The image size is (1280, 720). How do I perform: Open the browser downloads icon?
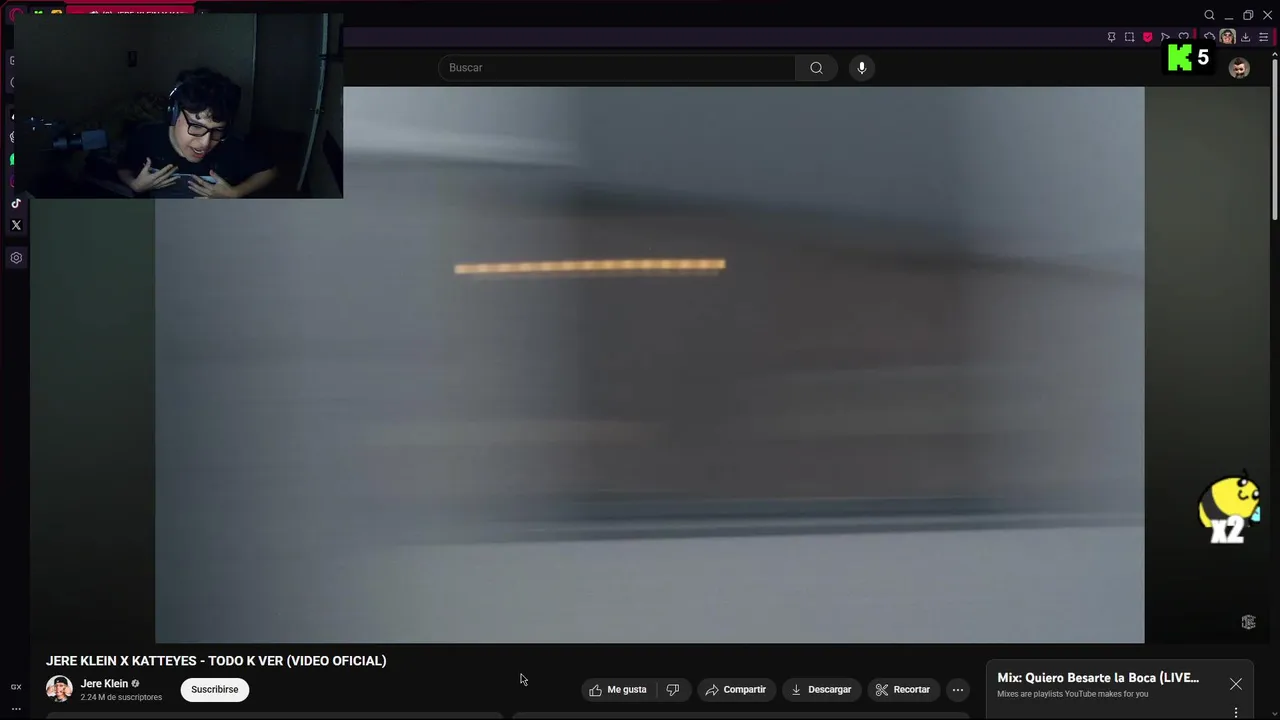point(1245,37)
